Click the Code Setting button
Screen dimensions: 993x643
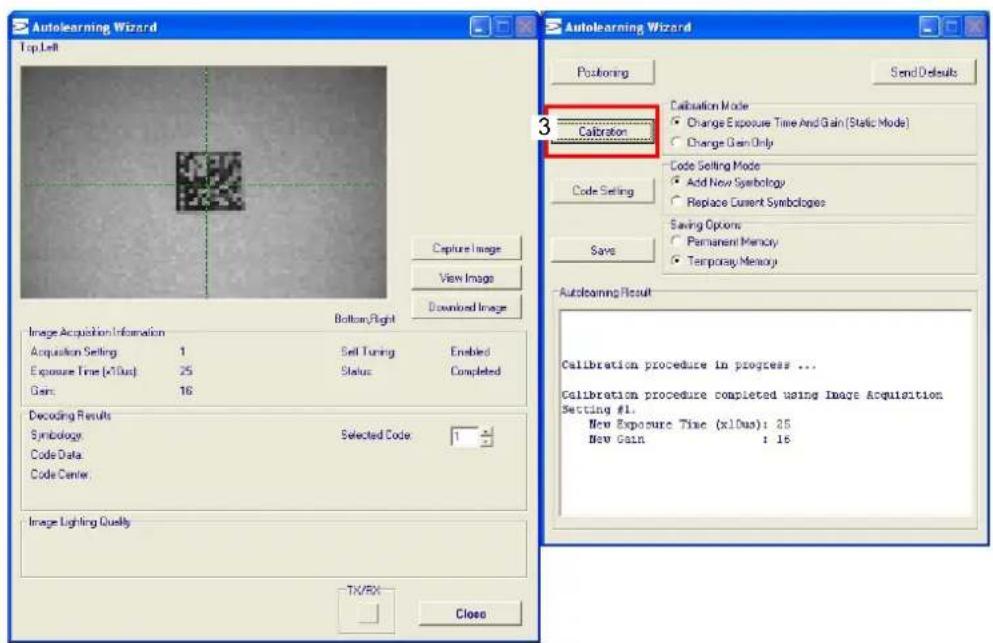pyautogui.click(x=602, y=191)
